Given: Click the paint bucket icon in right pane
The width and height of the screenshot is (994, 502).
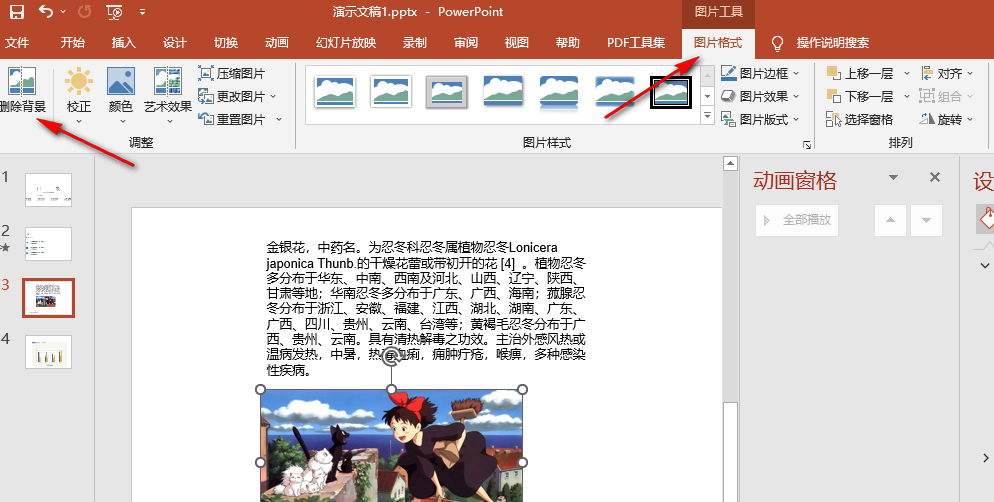Looking at the screenshot, I should tap(987, 219).
